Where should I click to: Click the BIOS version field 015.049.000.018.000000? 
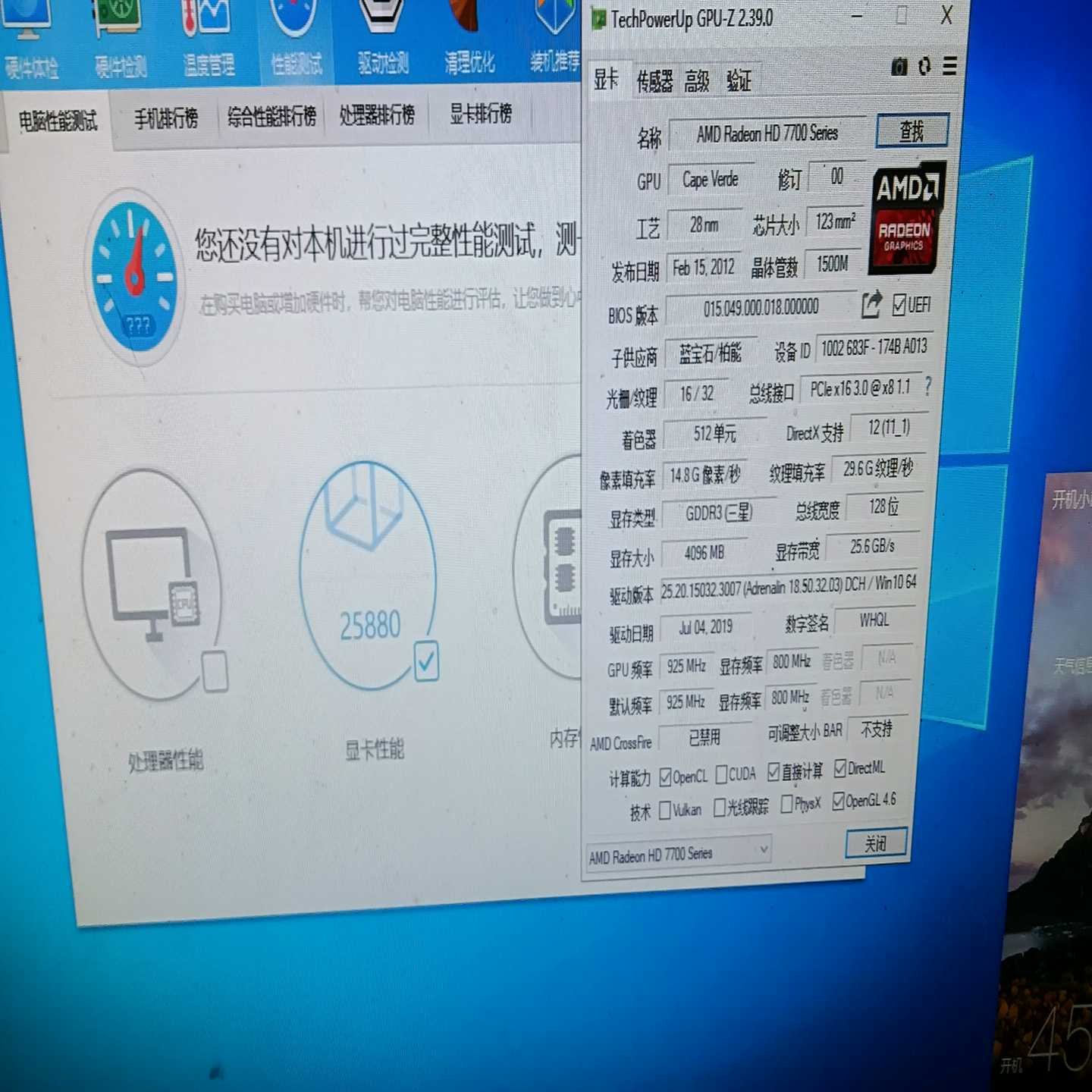click(x=761, y=308)
